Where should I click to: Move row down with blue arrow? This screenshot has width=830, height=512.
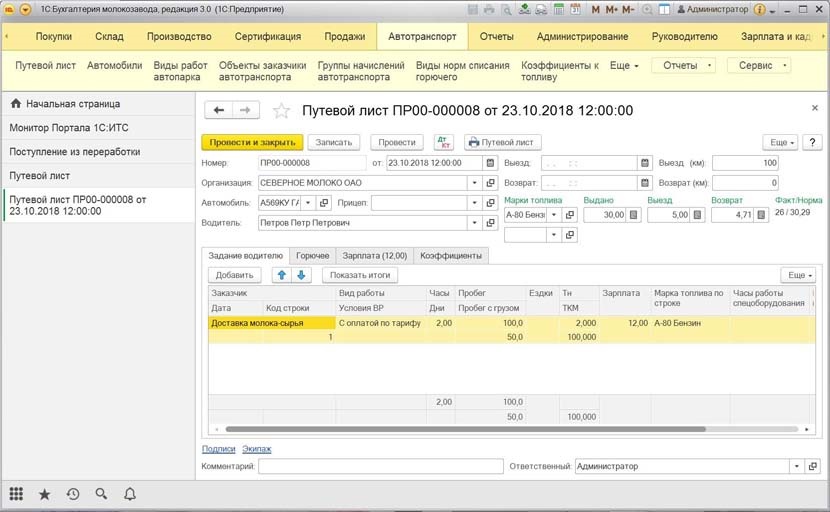301,275
